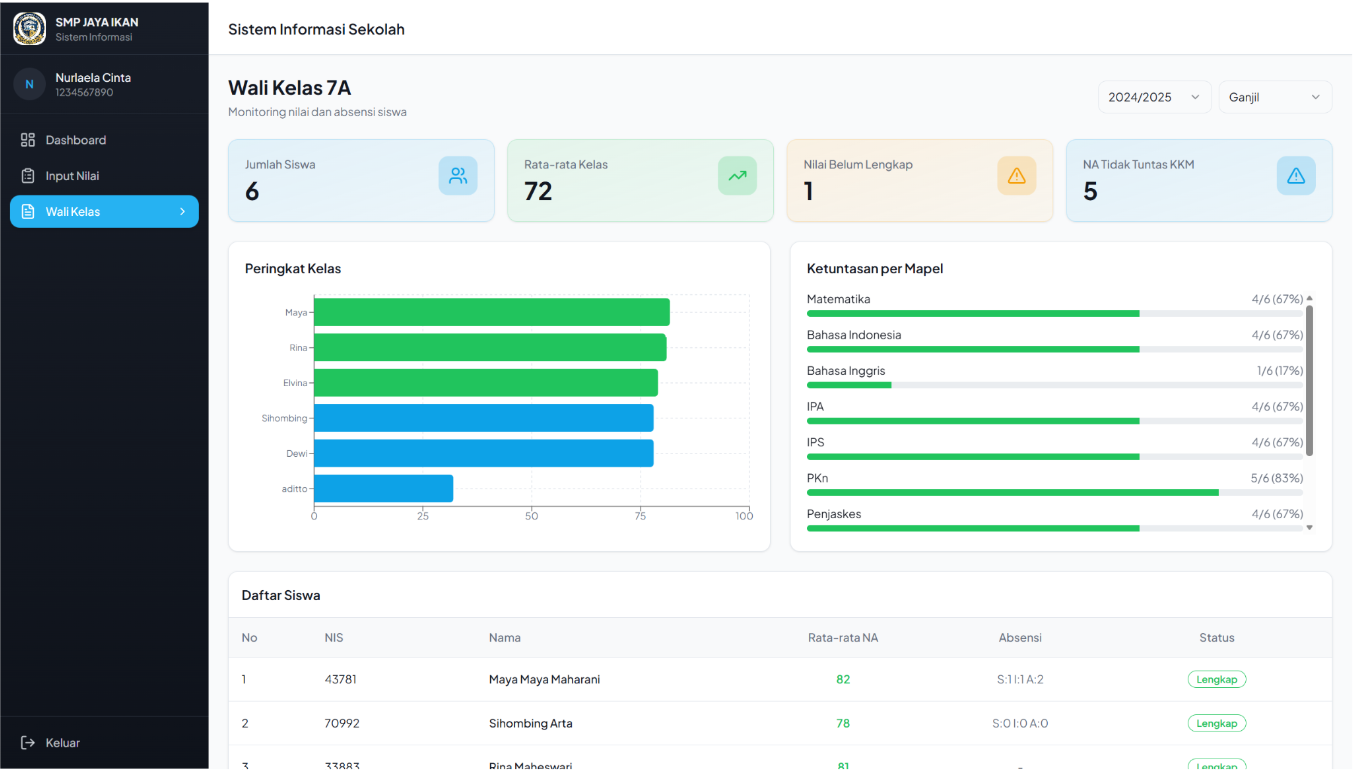The width and height of the screenshot is (1354, 772).
Task: Click the Keluar logout icon
Action: (x=28, y=743)
